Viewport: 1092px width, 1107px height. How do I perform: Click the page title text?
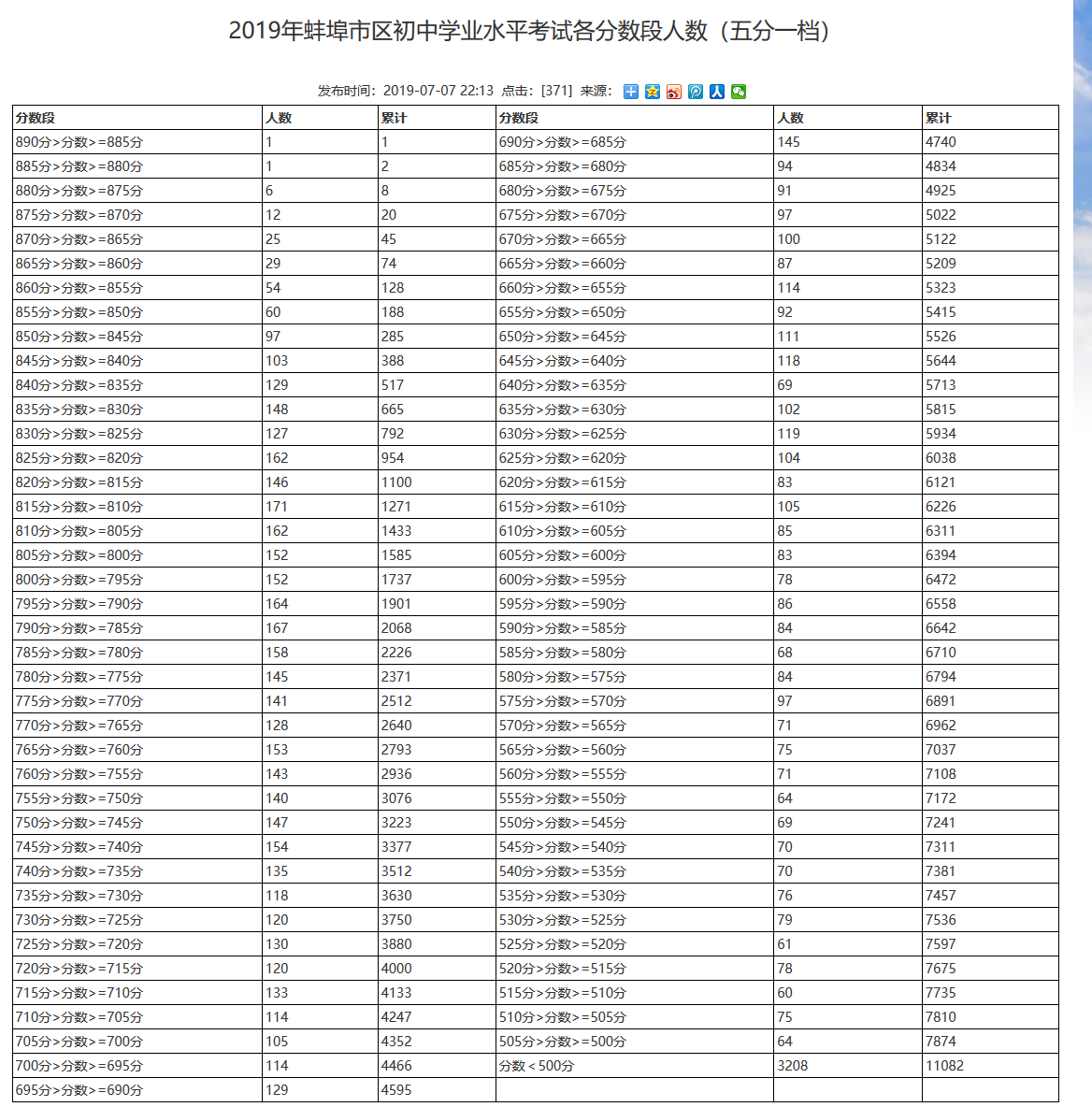tap(546, 29)
